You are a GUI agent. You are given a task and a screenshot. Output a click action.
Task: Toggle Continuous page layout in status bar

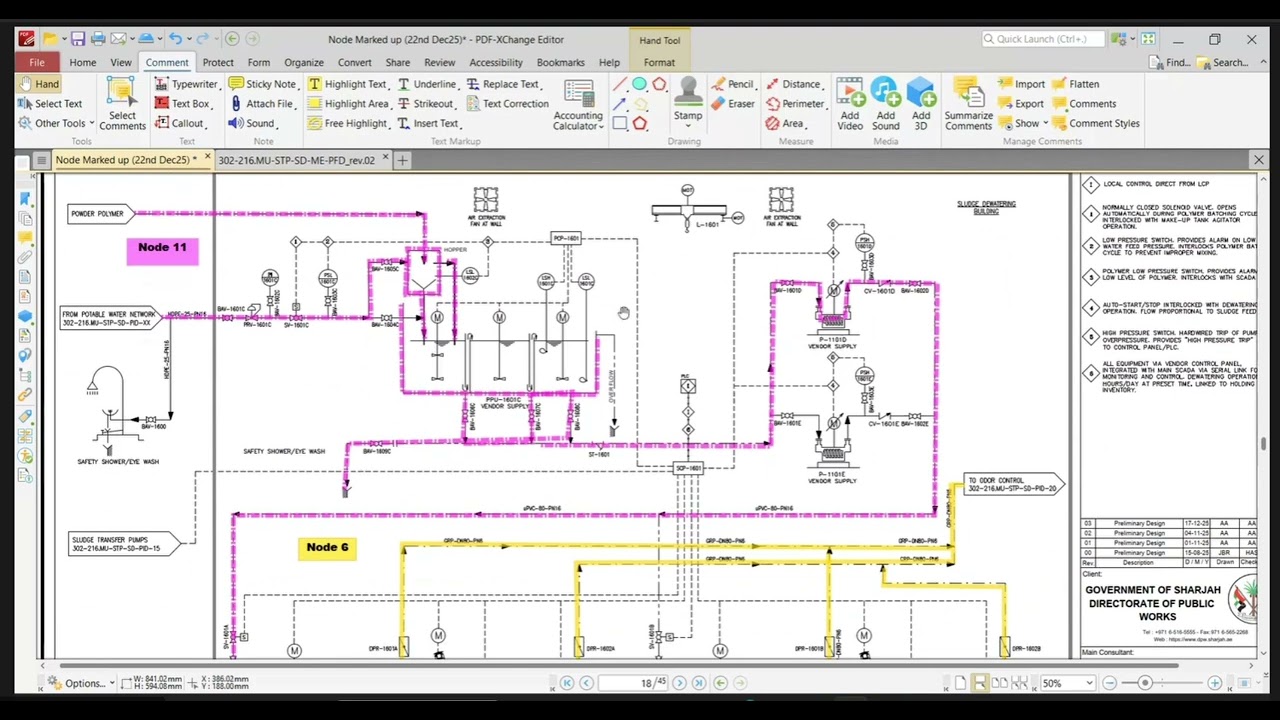coord(980,683)
